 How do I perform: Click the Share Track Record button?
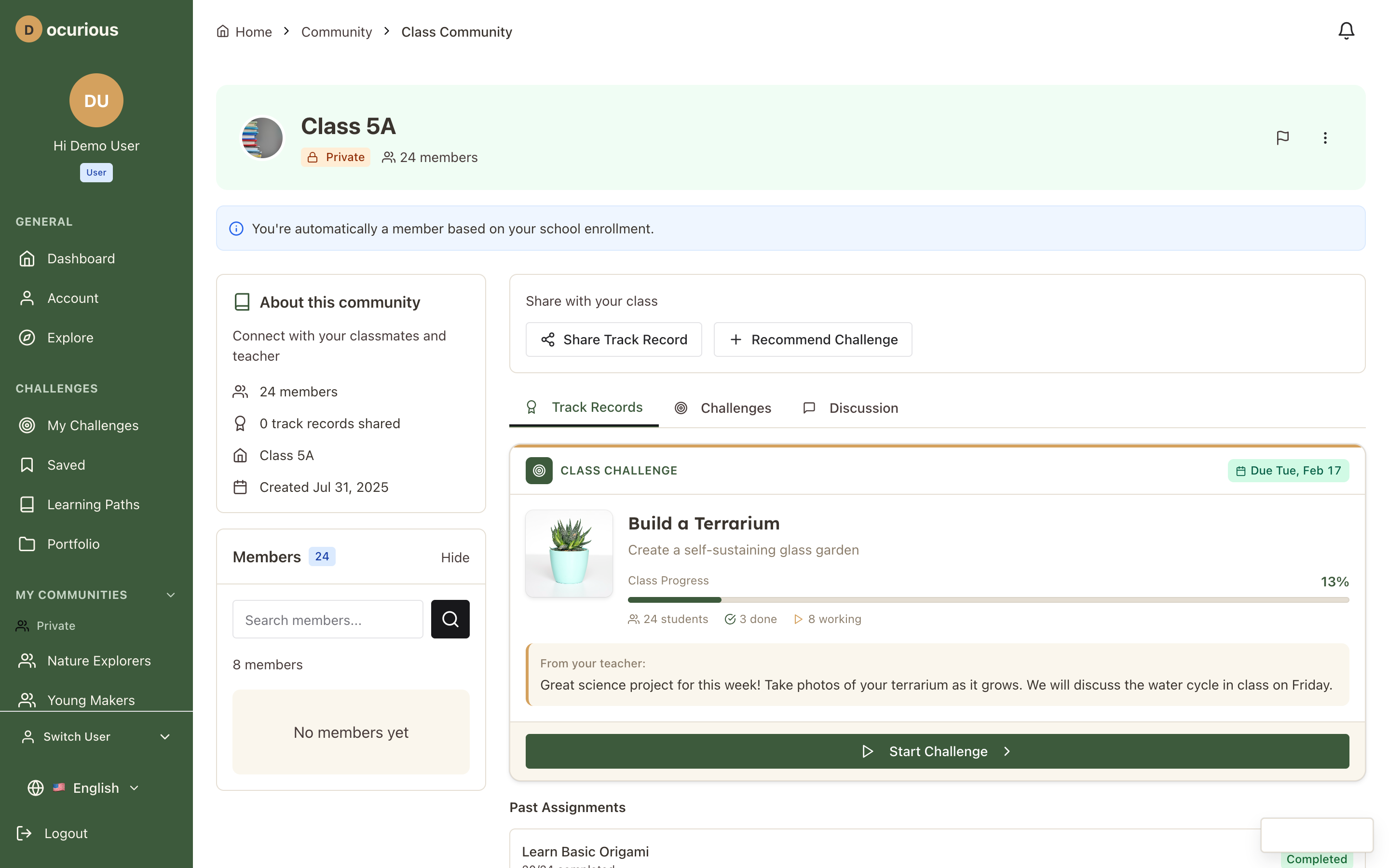[613, 339]
